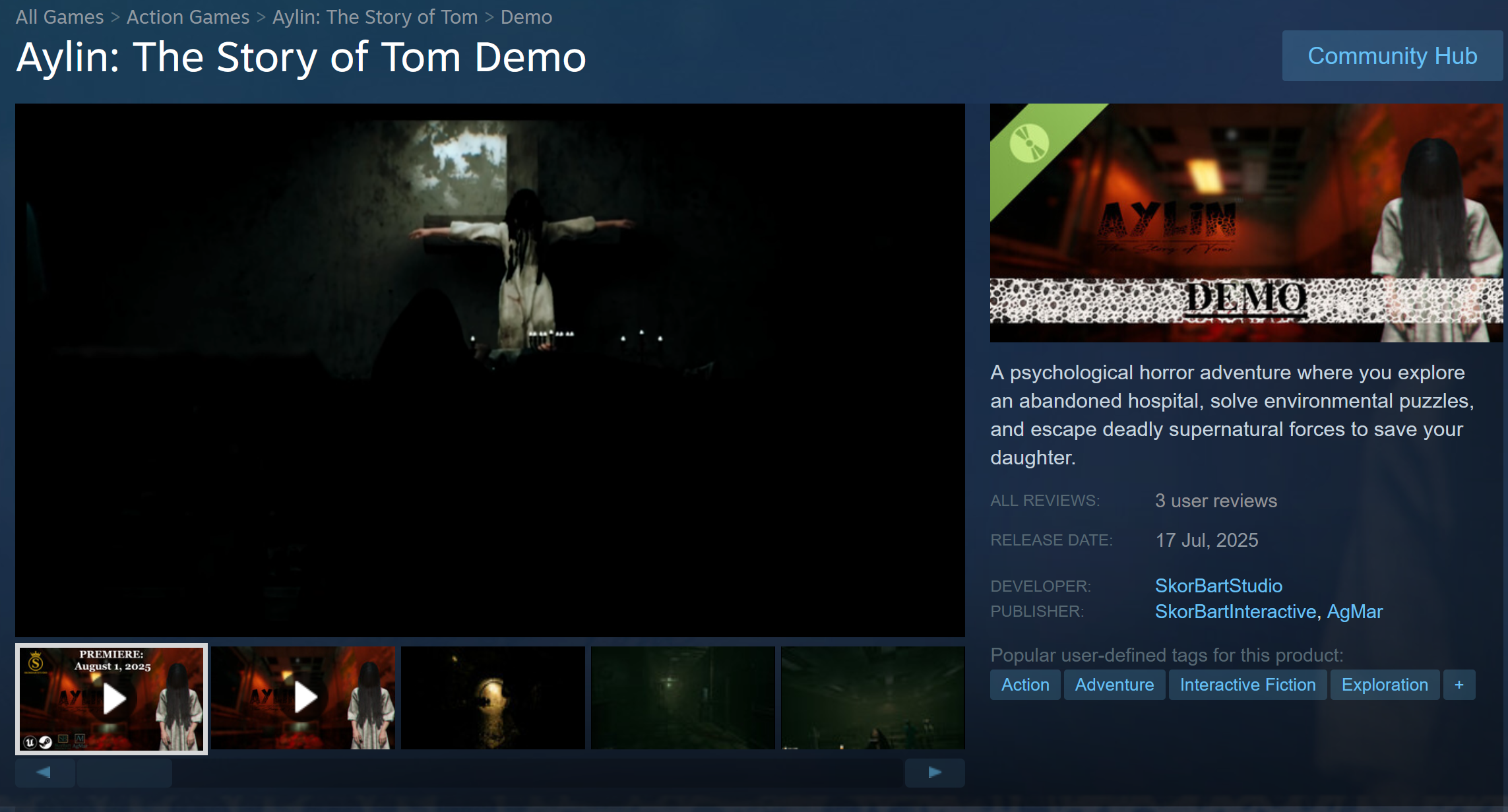The image size is (1508, 812).
Task: Select the dark corridor screenshot thumbnail
Action: [x=683, y=698]
